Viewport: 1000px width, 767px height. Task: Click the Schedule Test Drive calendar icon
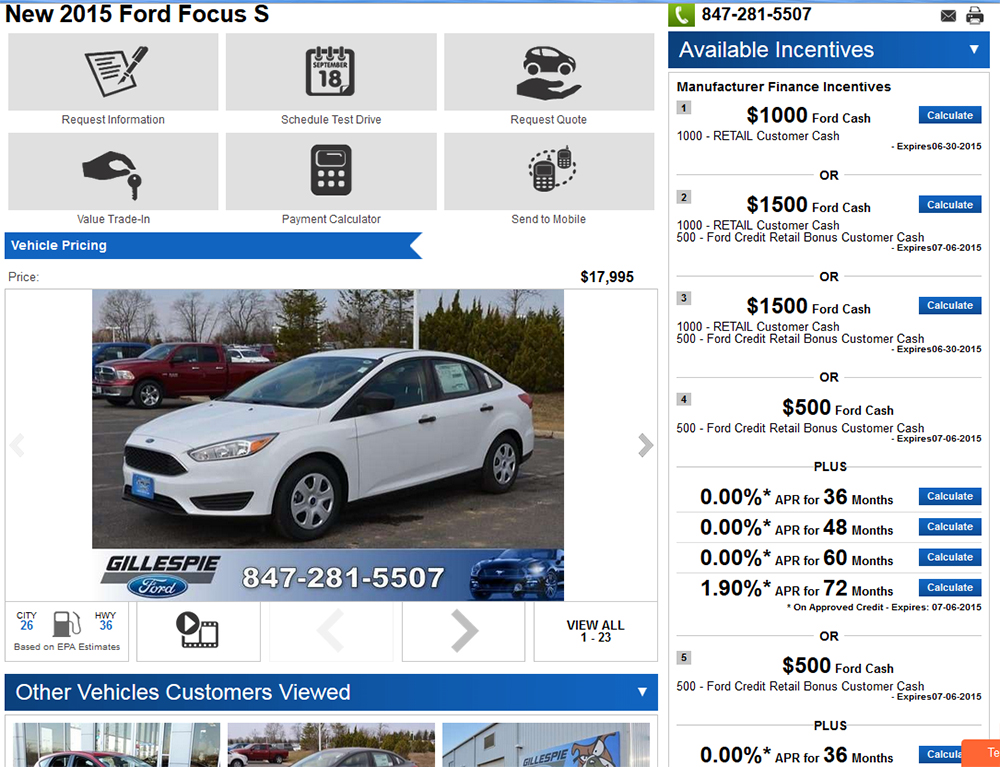330,71
